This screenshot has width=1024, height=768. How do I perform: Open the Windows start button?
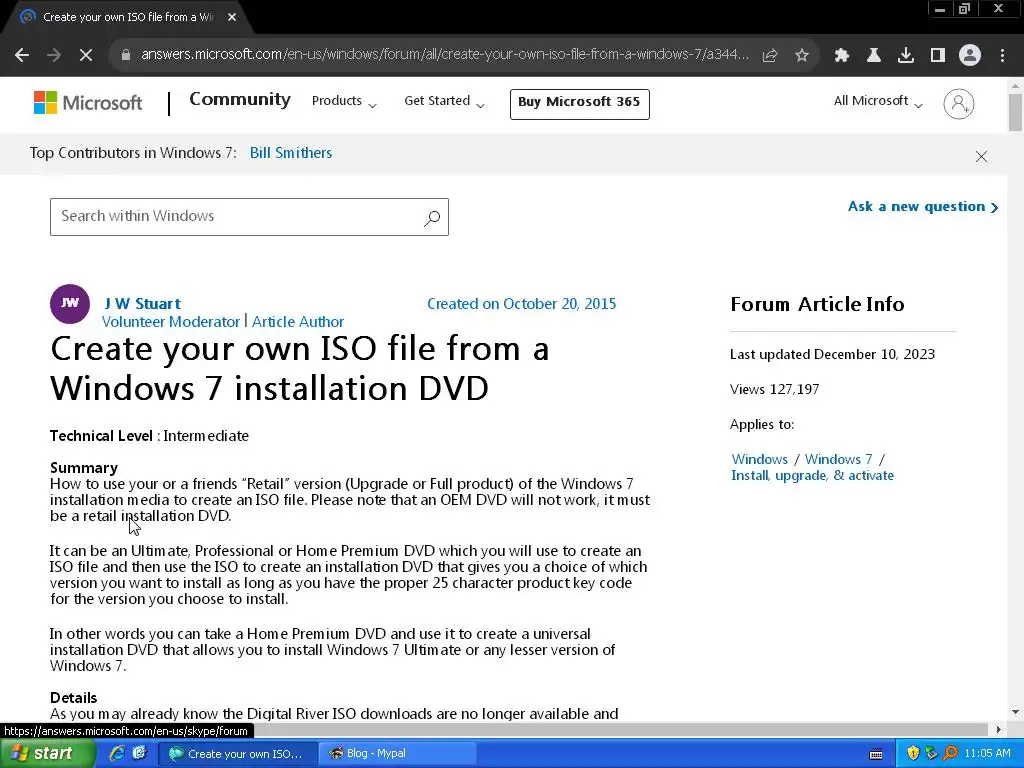48,754
